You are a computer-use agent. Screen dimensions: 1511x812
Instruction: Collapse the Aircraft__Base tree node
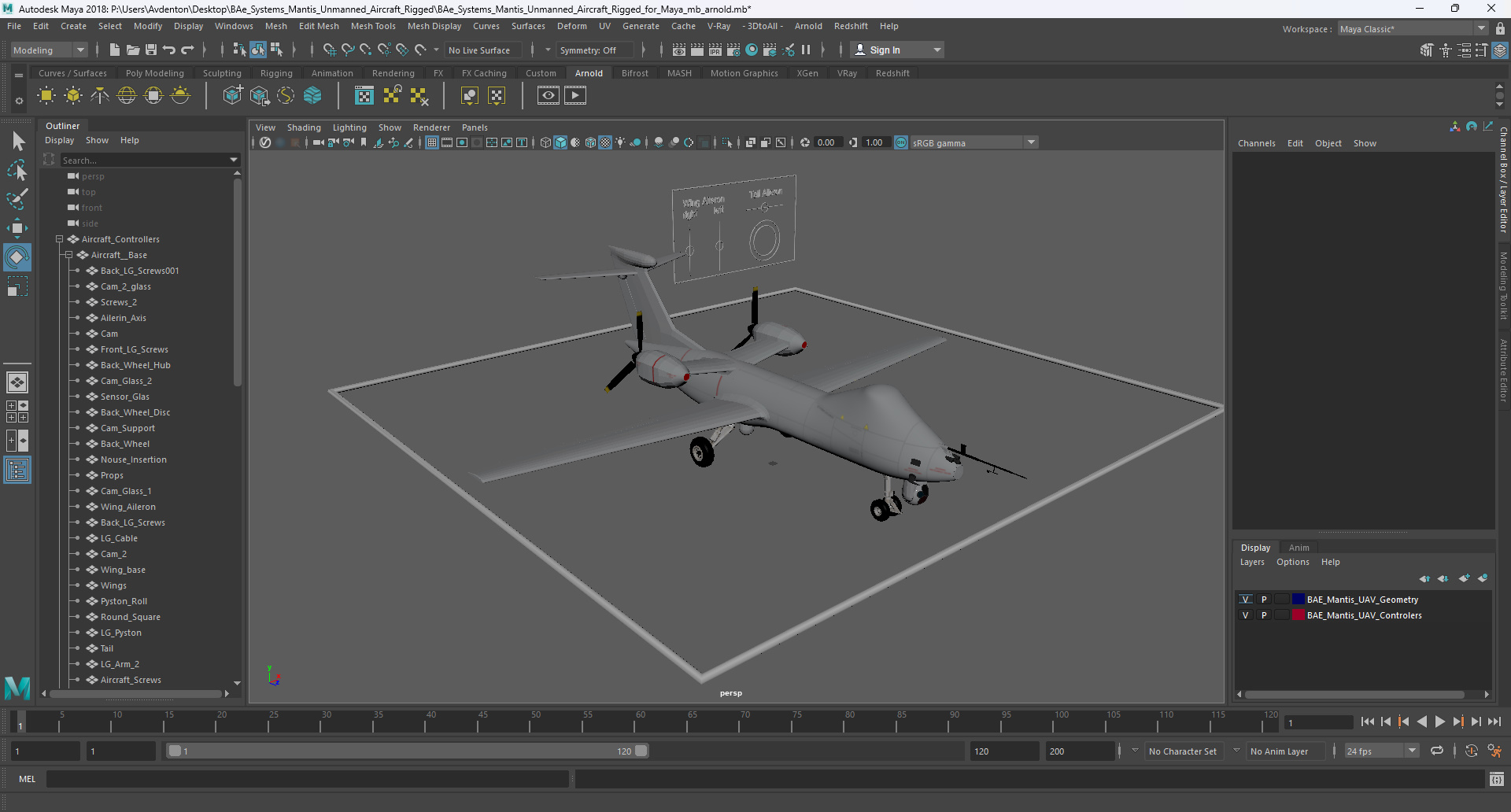pos(68,255)
